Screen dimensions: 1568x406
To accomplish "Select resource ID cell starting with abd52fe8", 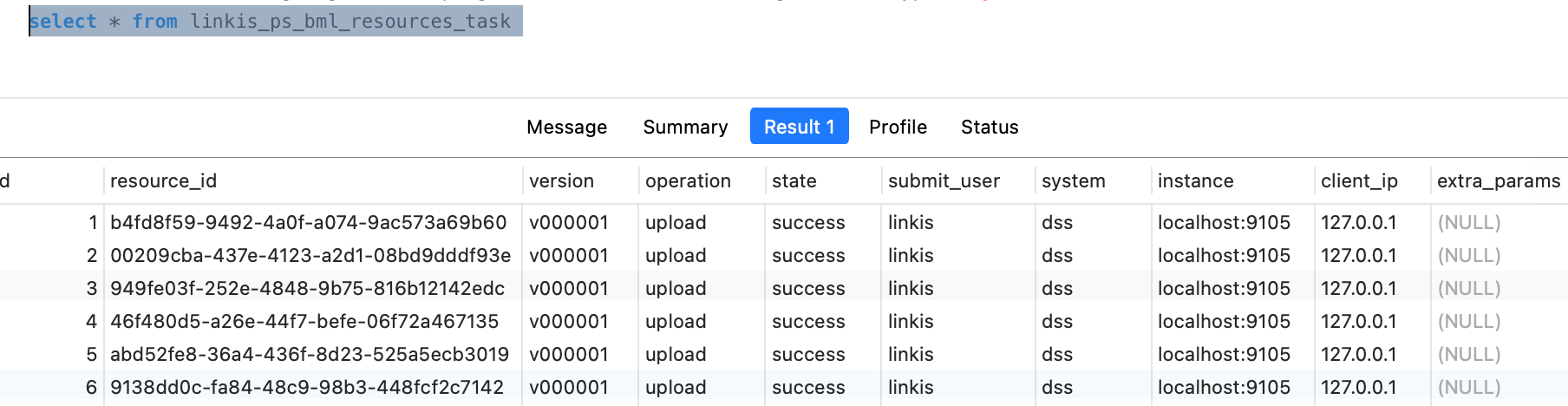I will [309, 354].
